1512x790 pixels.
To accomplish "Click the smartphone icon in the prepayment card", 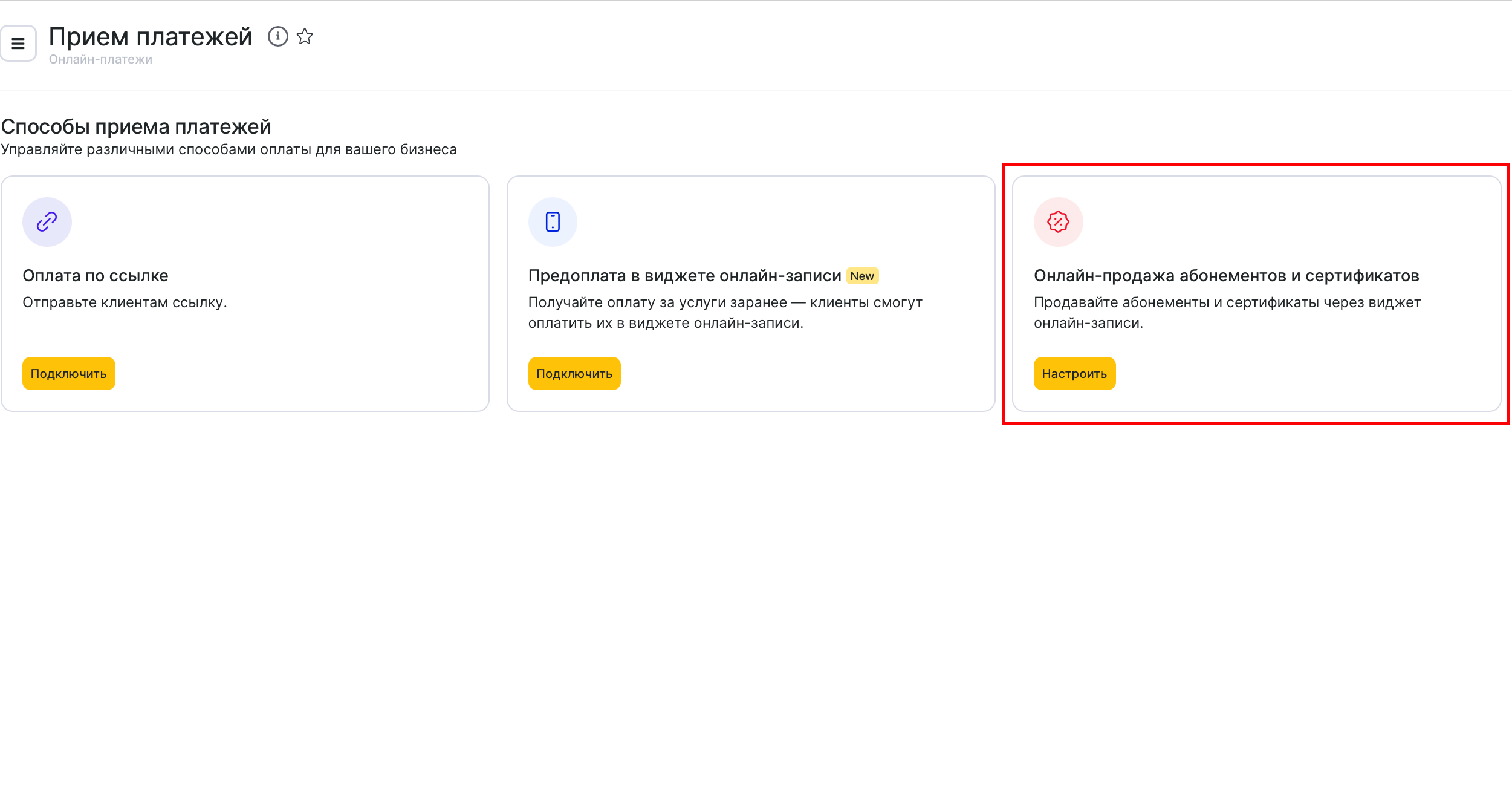I will [x=553, y=222].
